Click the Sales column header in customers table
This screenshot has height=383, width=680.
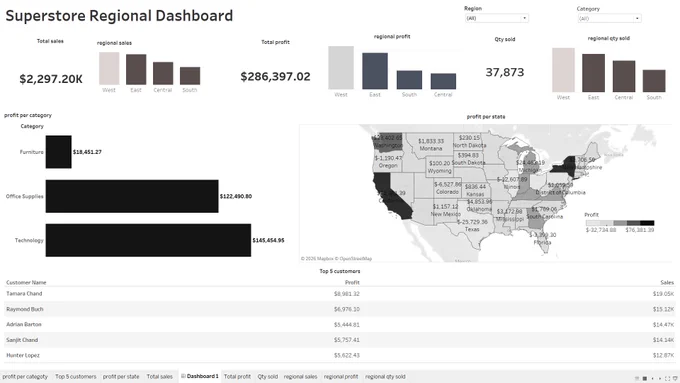[x=667, y=282]
